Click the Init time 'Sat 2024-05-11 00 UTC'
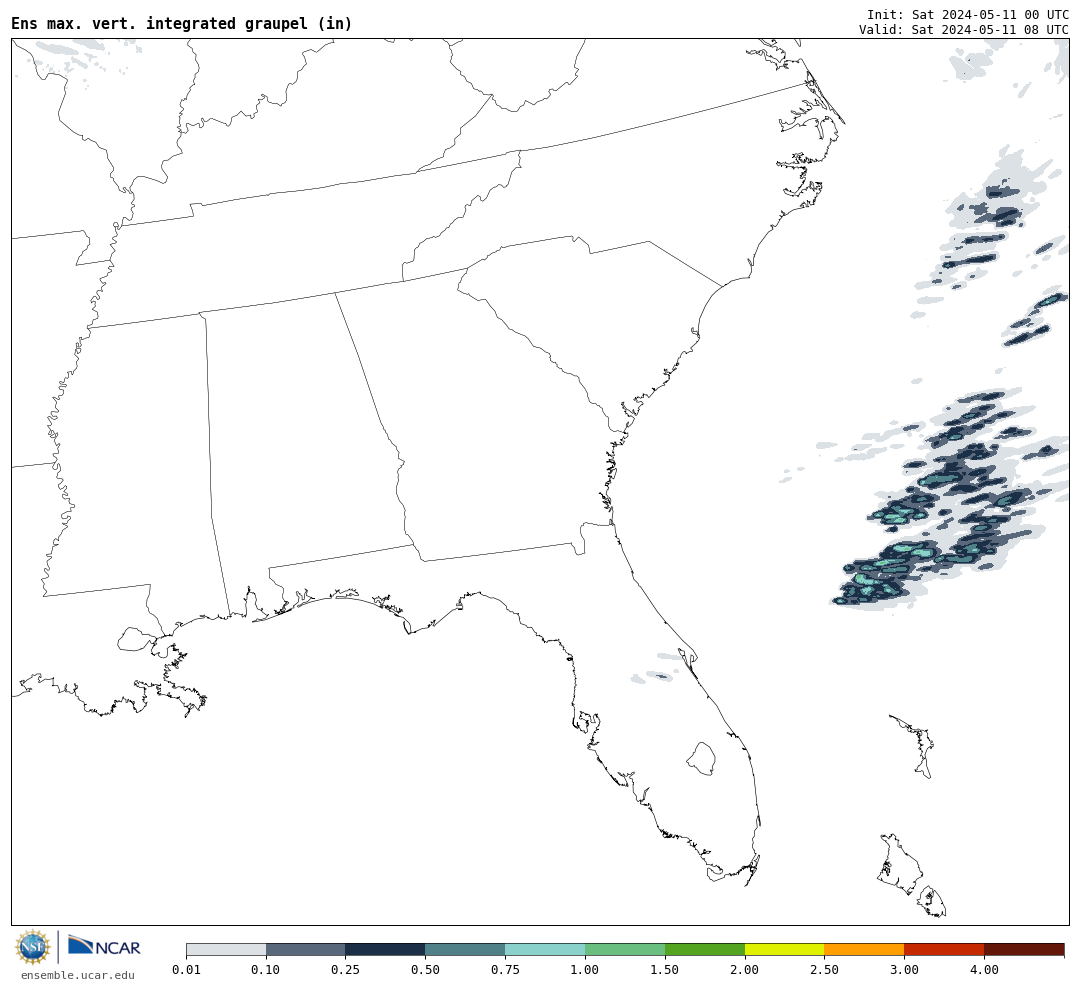The height and width of the screenshot is (988, 1080). coord(990,14)
